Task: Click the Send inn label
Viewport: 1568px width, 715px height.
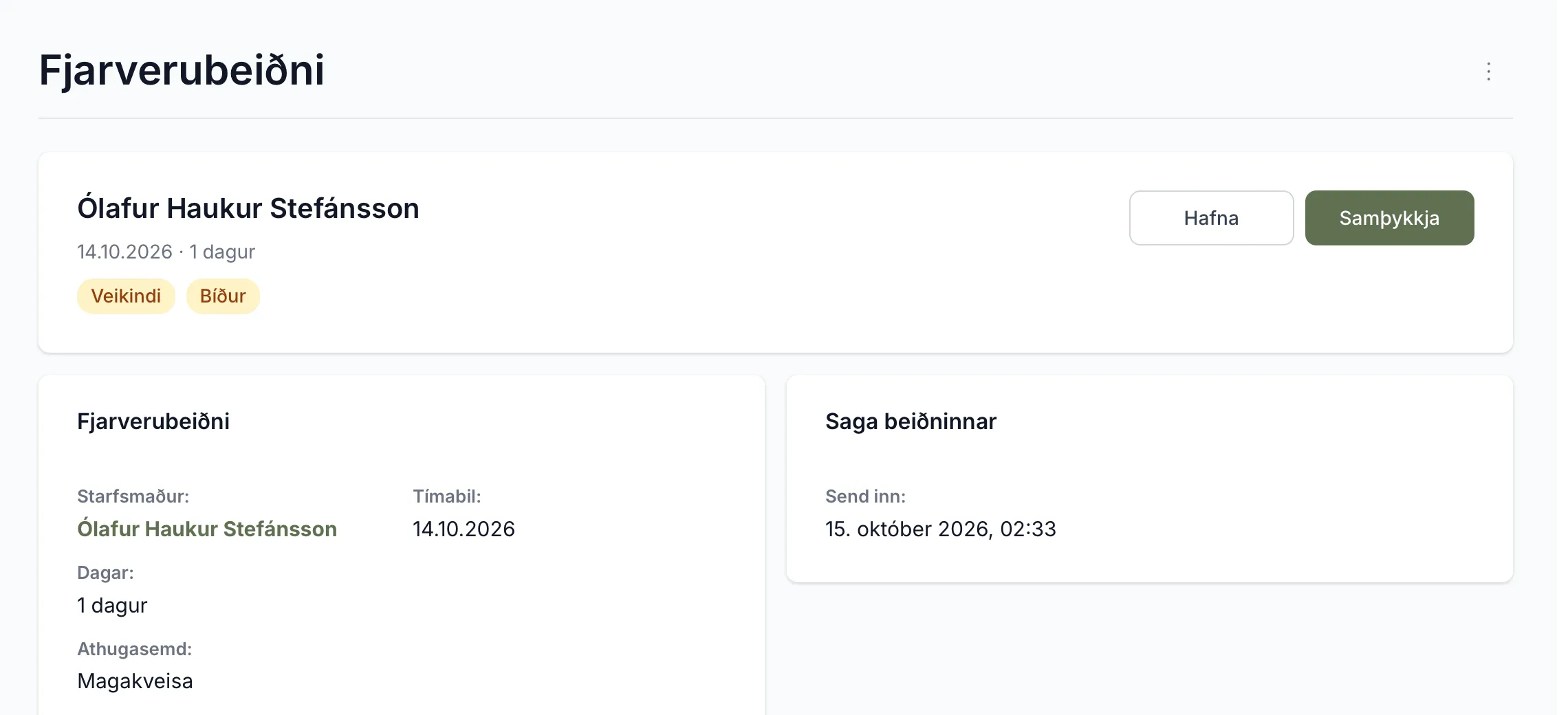Action: click(x=865, y=496)
